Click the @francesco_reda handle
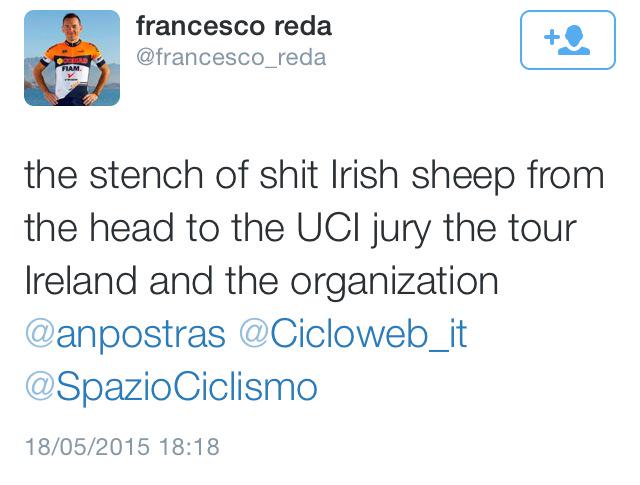 pyautogui.click(x=230, y=58)
